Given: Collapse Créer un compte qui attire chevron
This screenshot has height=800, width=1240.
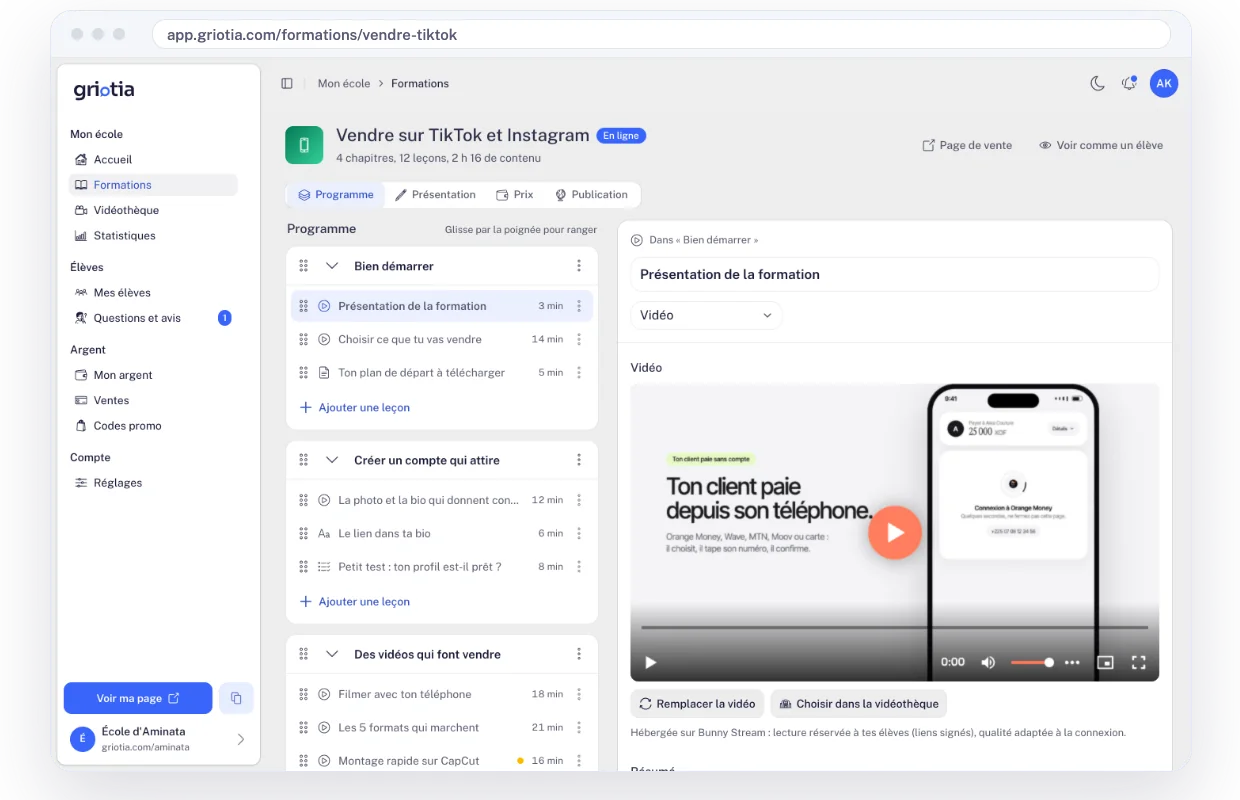Looking at the screenshot, I should pos(332,460).
